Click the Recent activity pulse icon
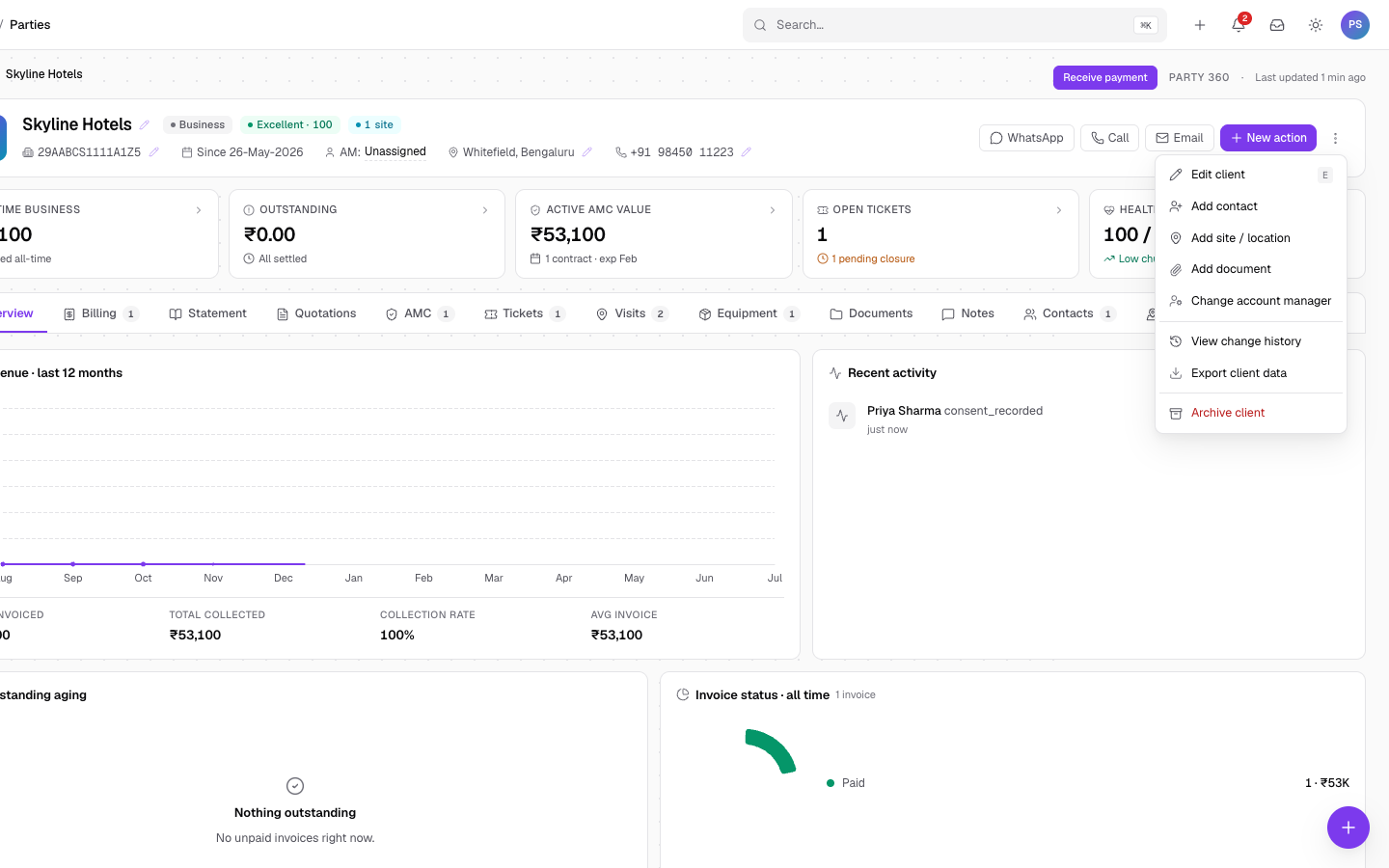 [x=835, y=373]
